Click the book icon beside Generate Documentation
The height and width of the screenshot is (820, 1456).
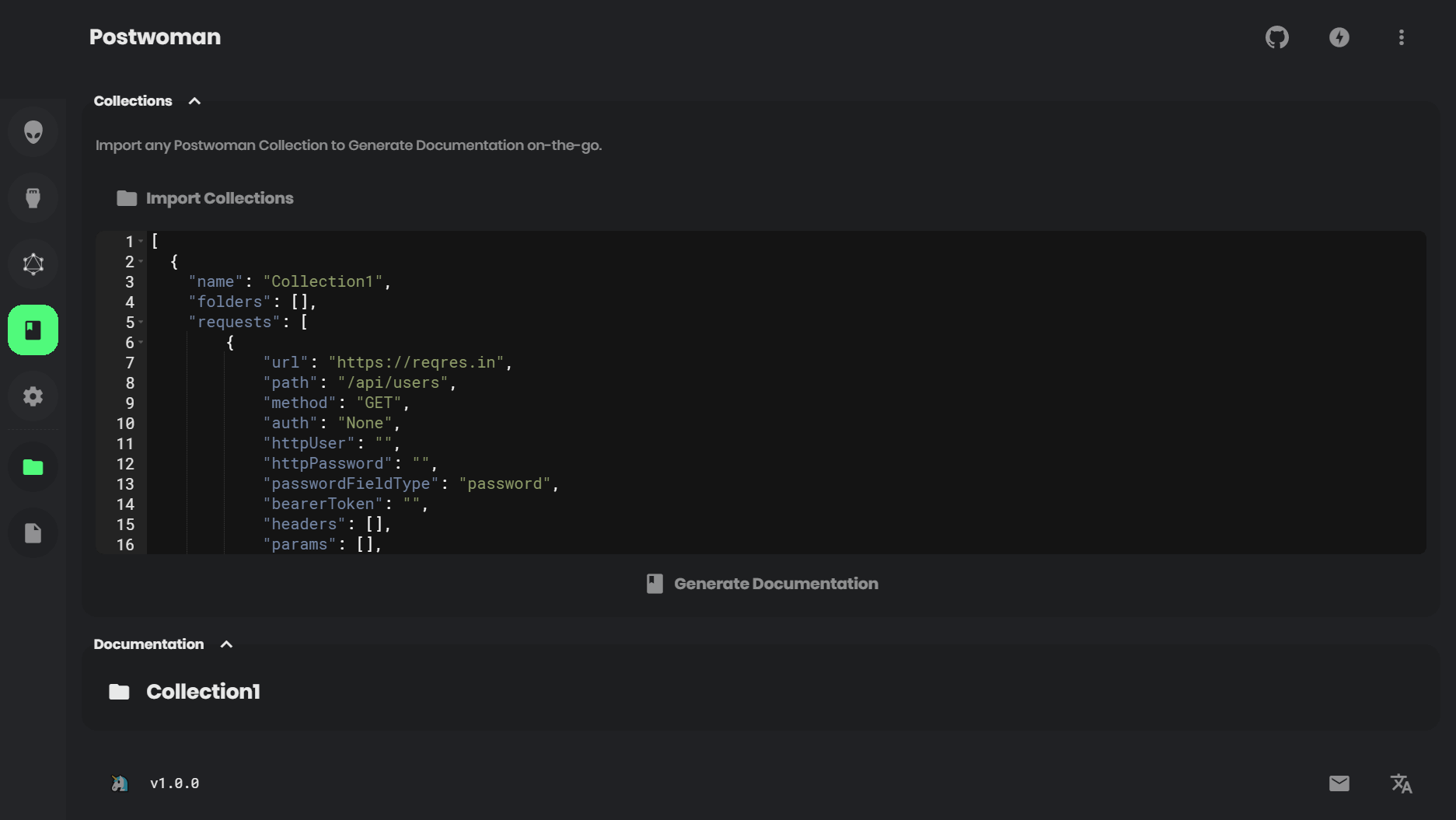click(x=655, y=584)
